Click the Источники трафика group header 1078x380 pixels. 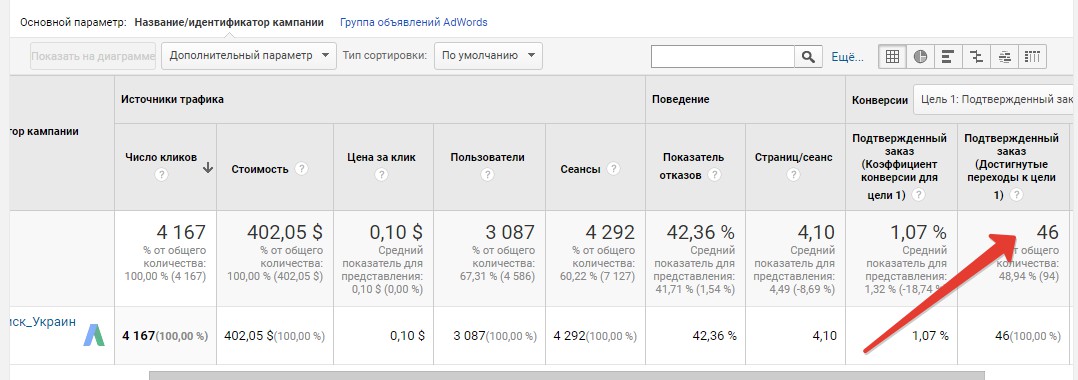tap(173, 99)
